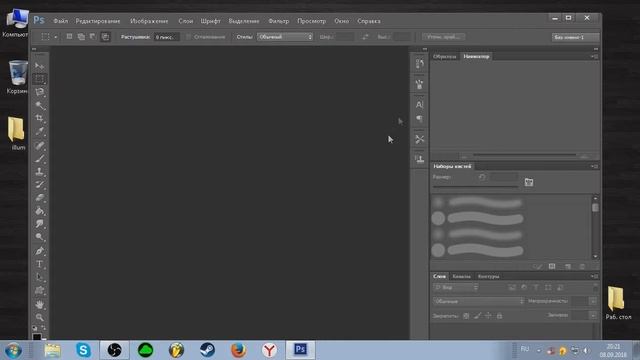Select the Paint Bucket tool

click(x=40, y=211)
